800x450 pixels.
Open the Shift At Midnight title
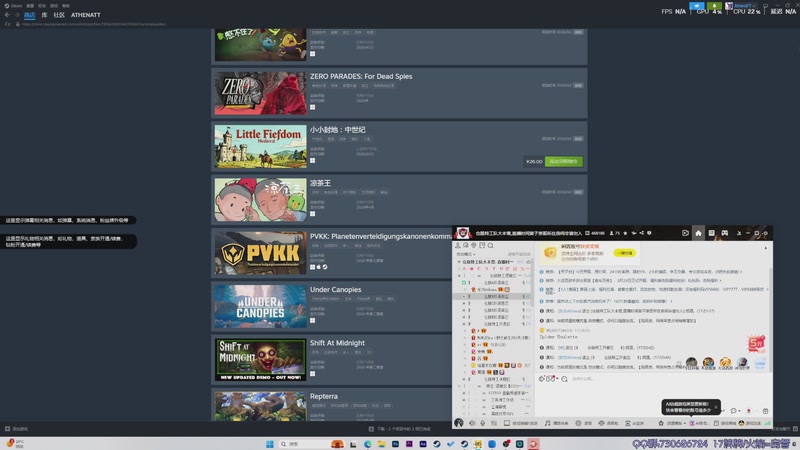(337, 343)
